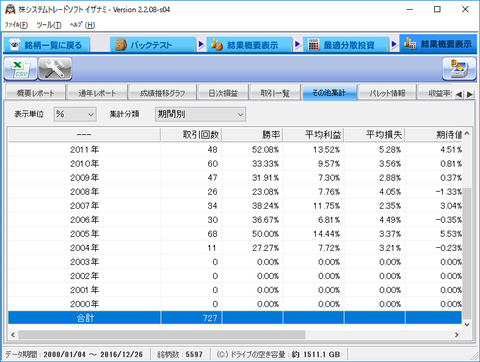Select the 2005年 row label

84,234
